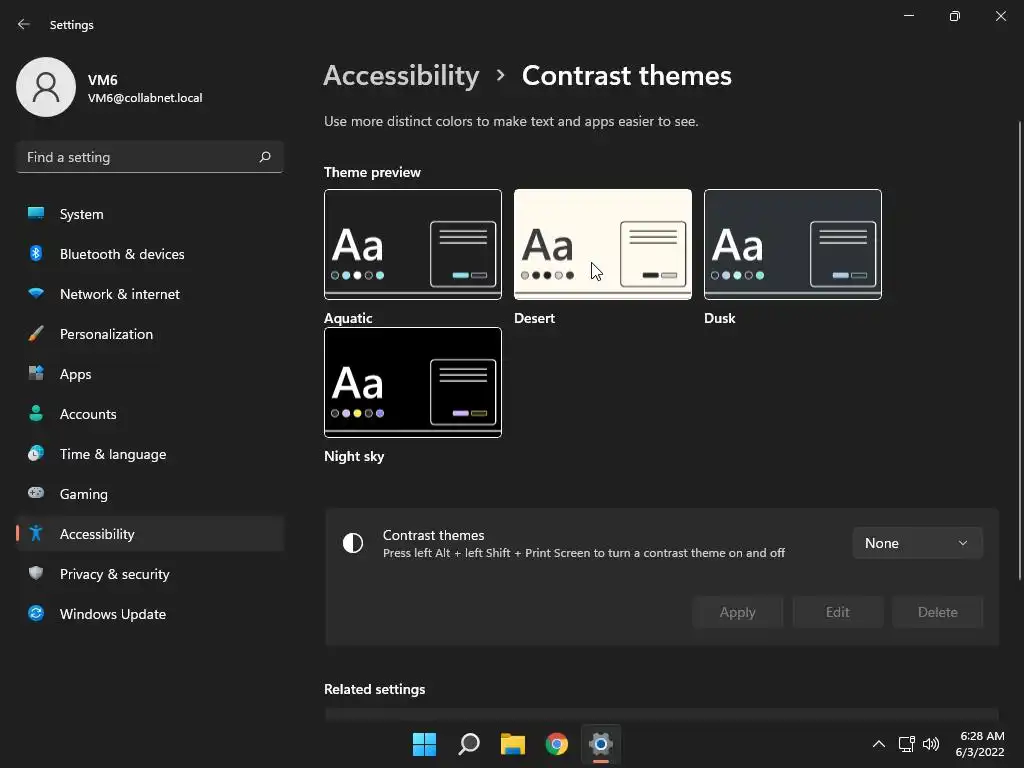Image resolution: width=1024 pixels, height=768 pixels.
Task: Click the Accessibility breadcrumb link
Action: [401, 76]
